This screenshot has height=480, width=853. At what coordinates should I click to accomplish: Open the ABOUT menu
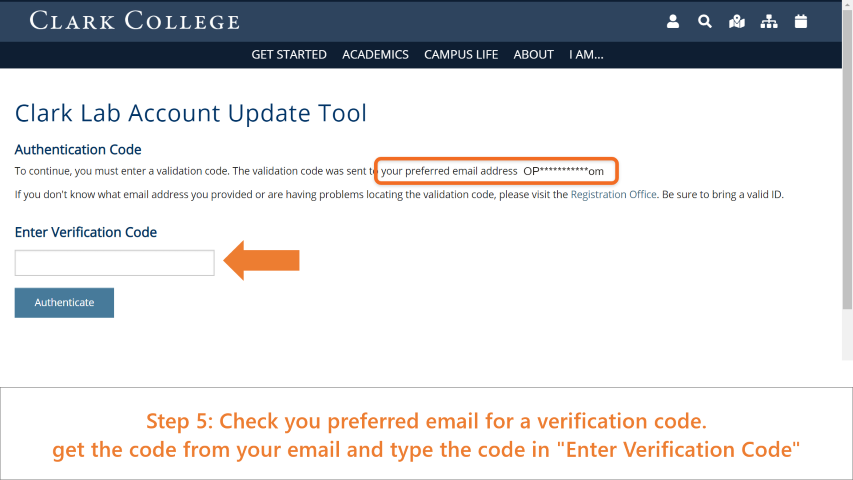[x=534, y=54]
